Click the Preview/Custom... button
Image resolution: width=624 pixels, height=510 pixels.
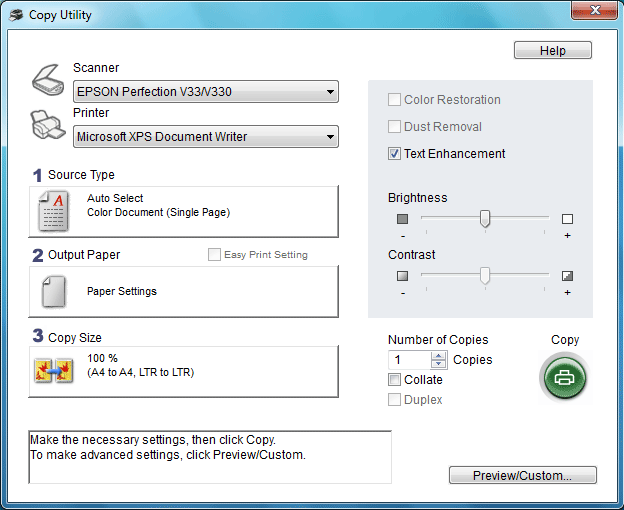tap(523, 475)
